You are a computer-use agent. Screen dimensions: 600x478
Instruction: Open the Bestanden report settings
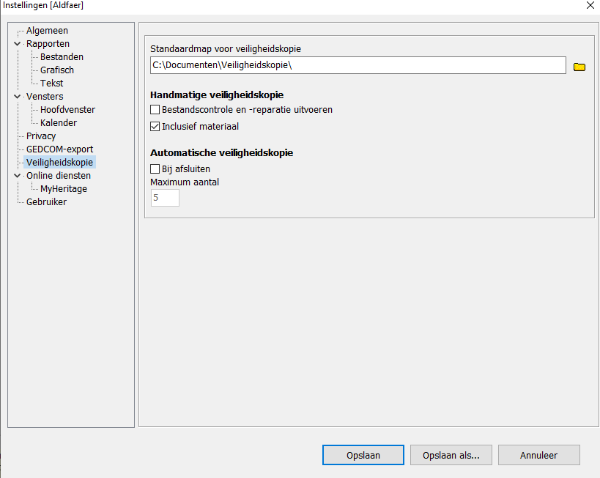[62, 57]
